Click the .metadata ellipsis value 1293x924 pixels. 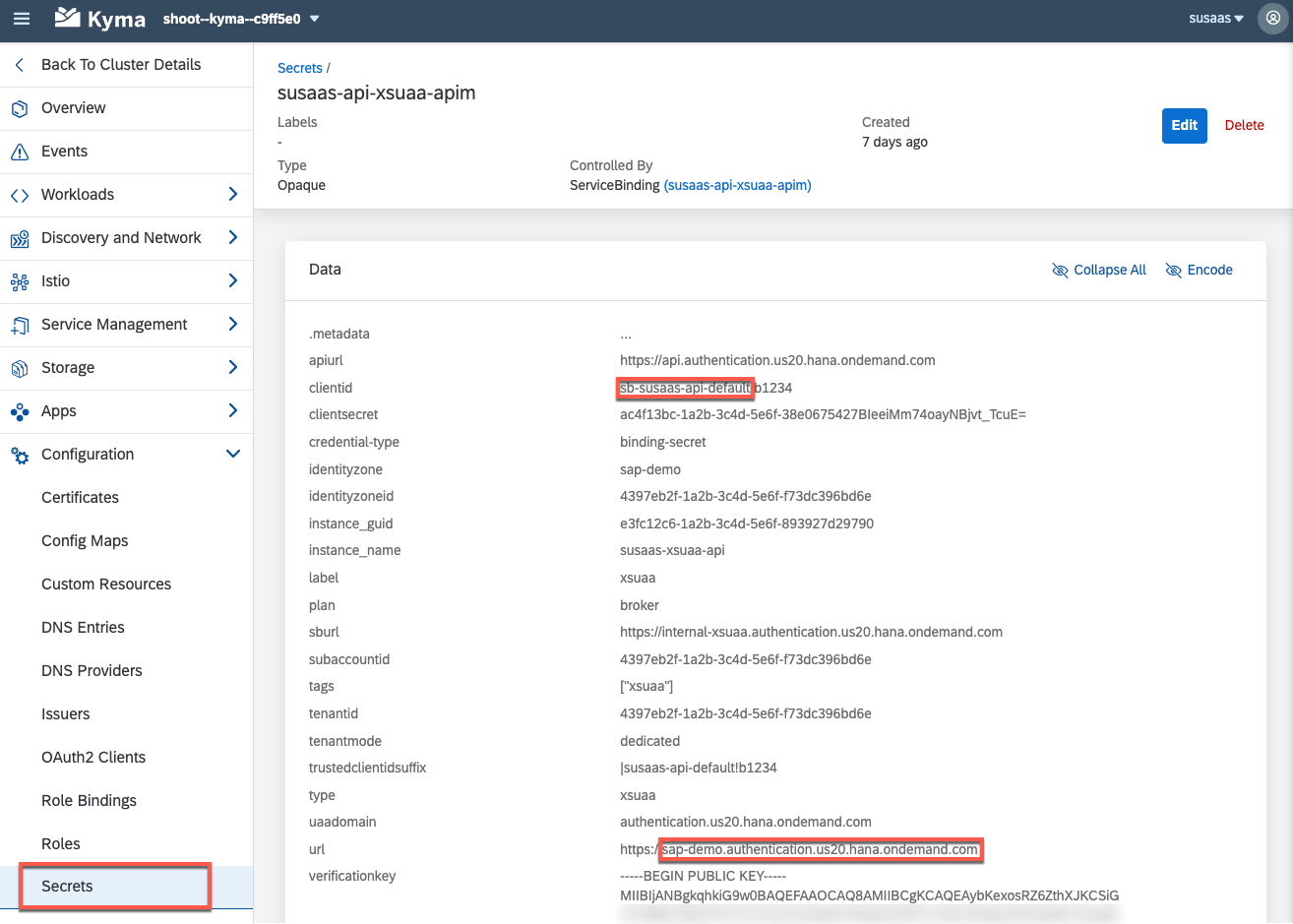tap(626, 334)
